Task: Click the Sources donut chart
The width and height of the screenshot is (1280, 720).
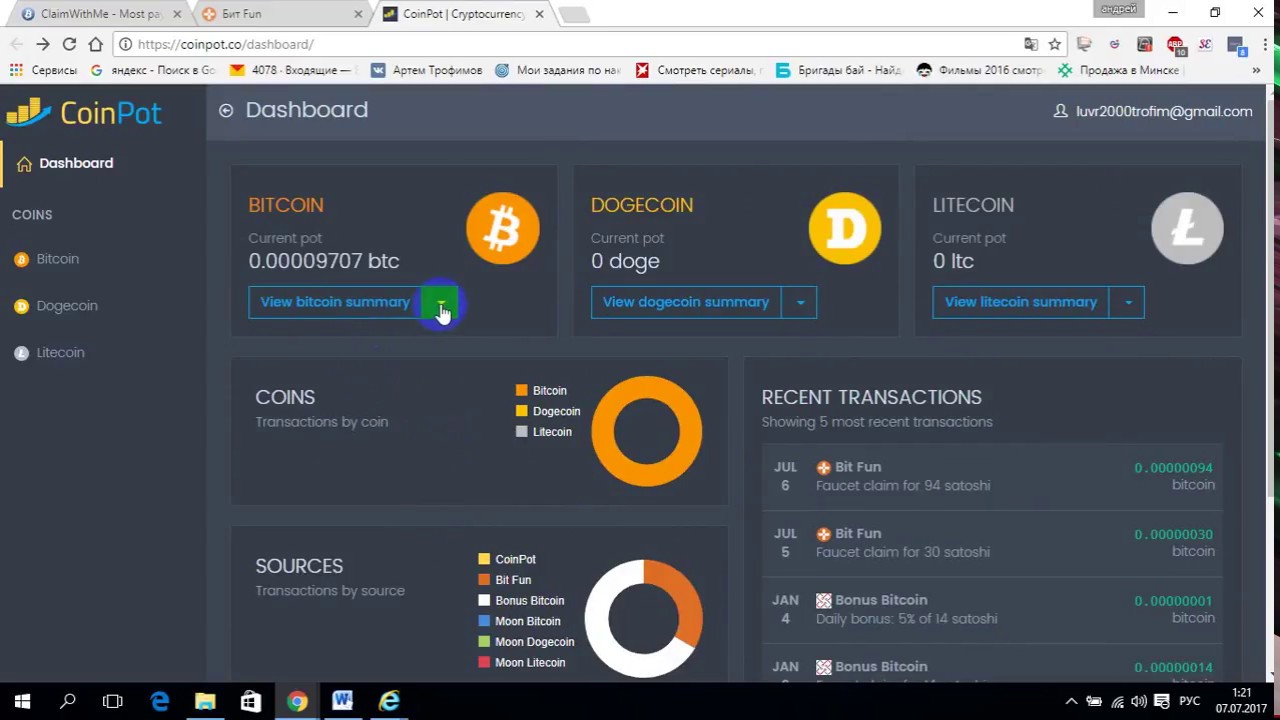Action: [644, 618]
